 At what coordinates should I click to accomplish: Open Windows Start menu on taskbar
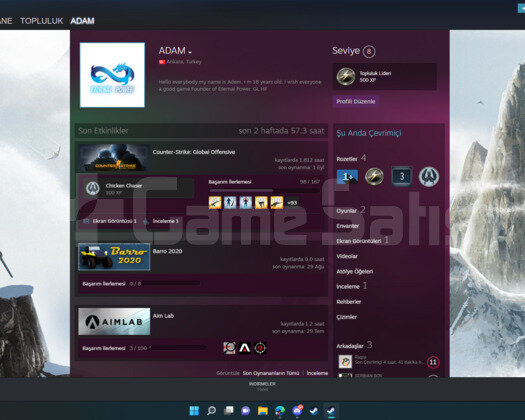(x=194, y=410)
